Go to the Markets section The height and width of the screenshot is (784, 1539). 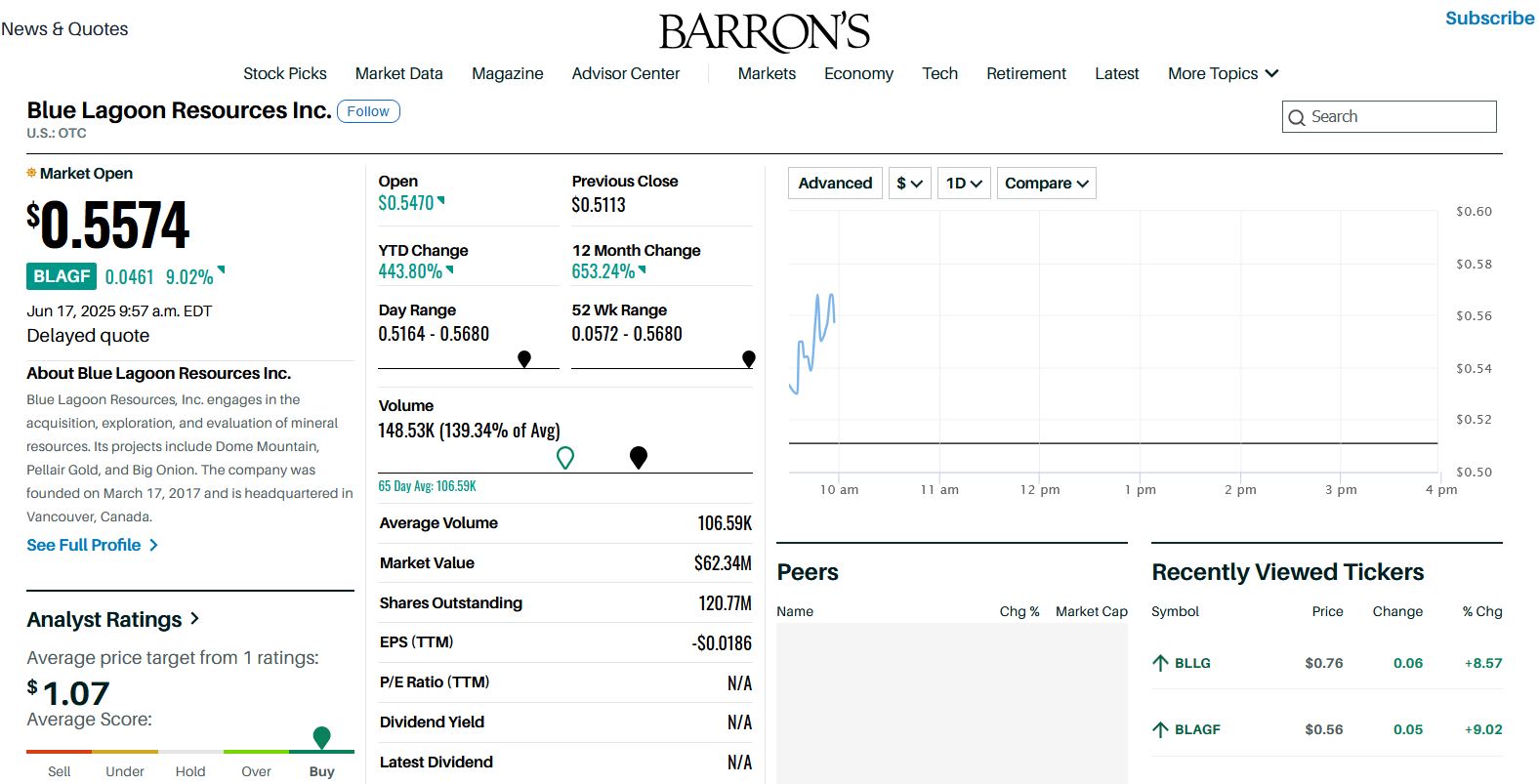click(x=767, y=73)
